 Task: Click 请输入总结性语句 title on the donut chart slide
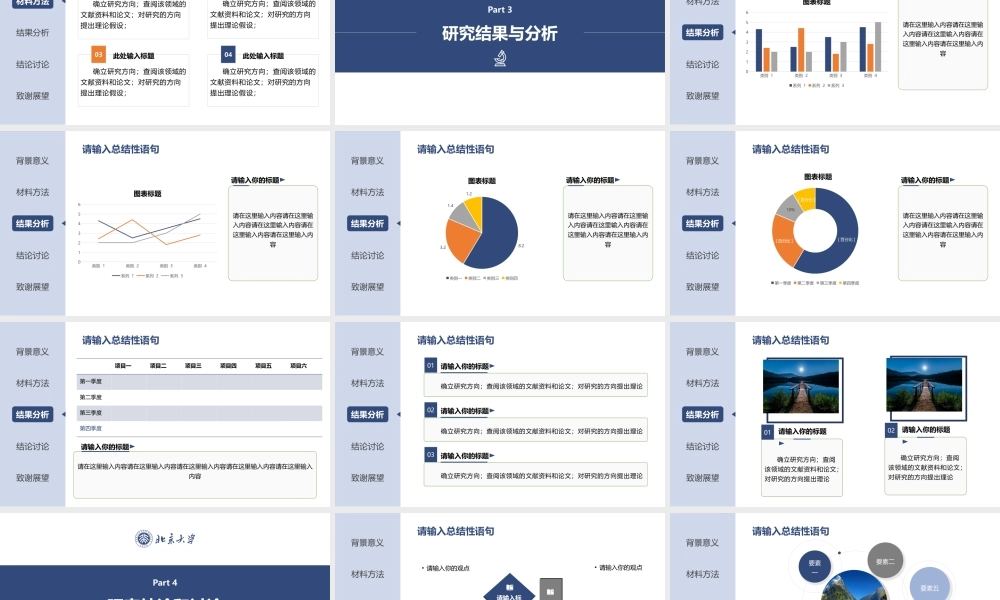790,149
